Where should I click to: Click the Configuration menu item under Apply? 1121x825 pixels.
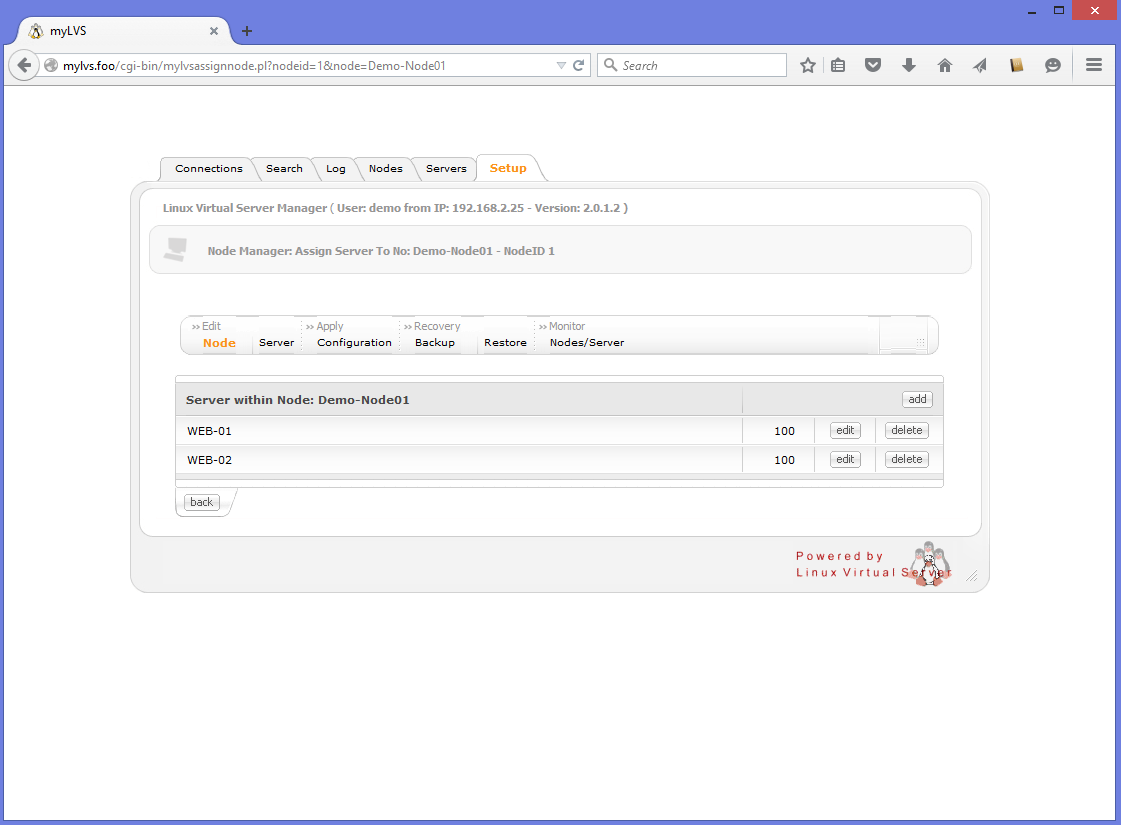coord(354,343)
